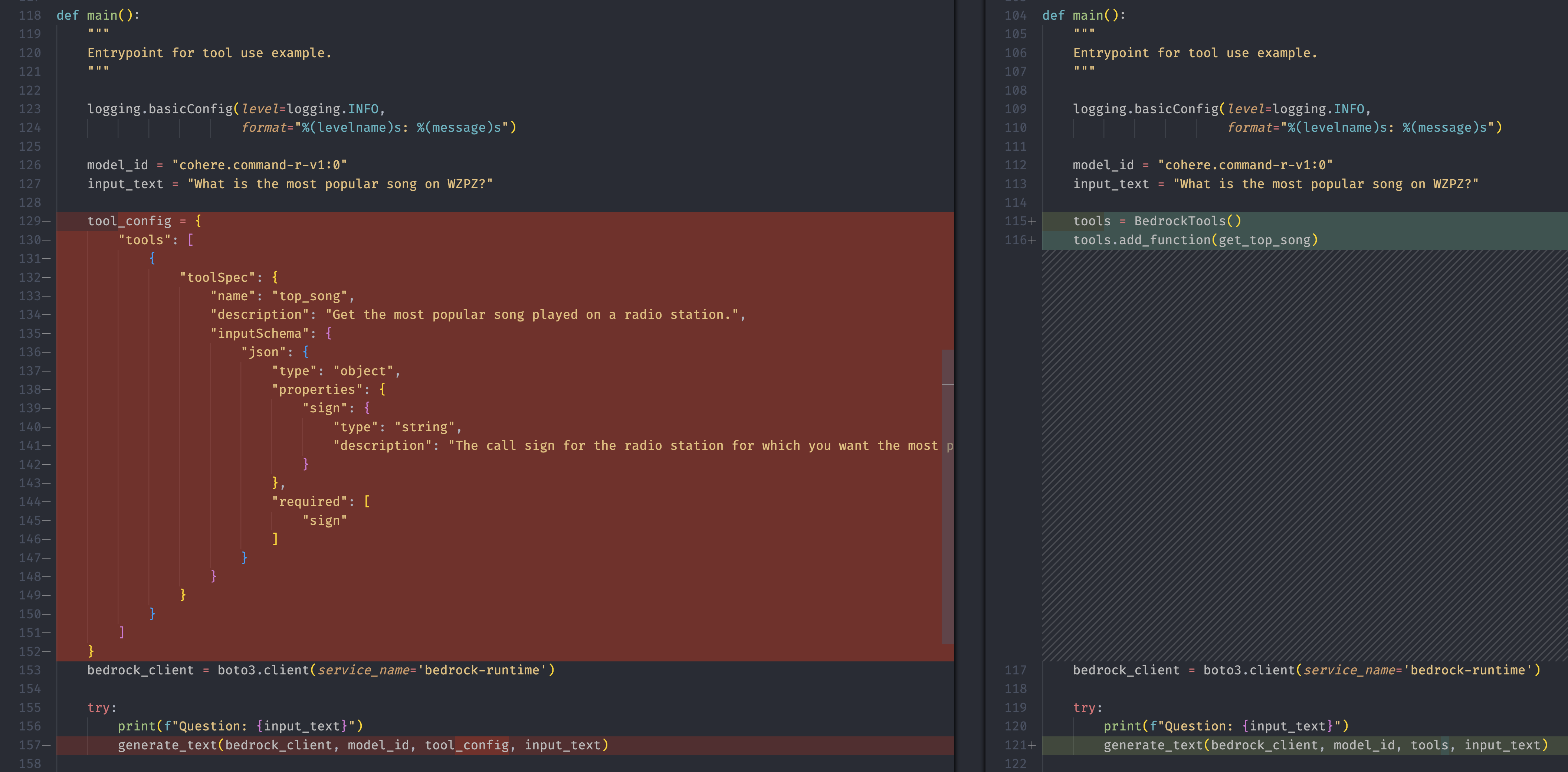Click the closing ']' on line 146

(275, 539)
